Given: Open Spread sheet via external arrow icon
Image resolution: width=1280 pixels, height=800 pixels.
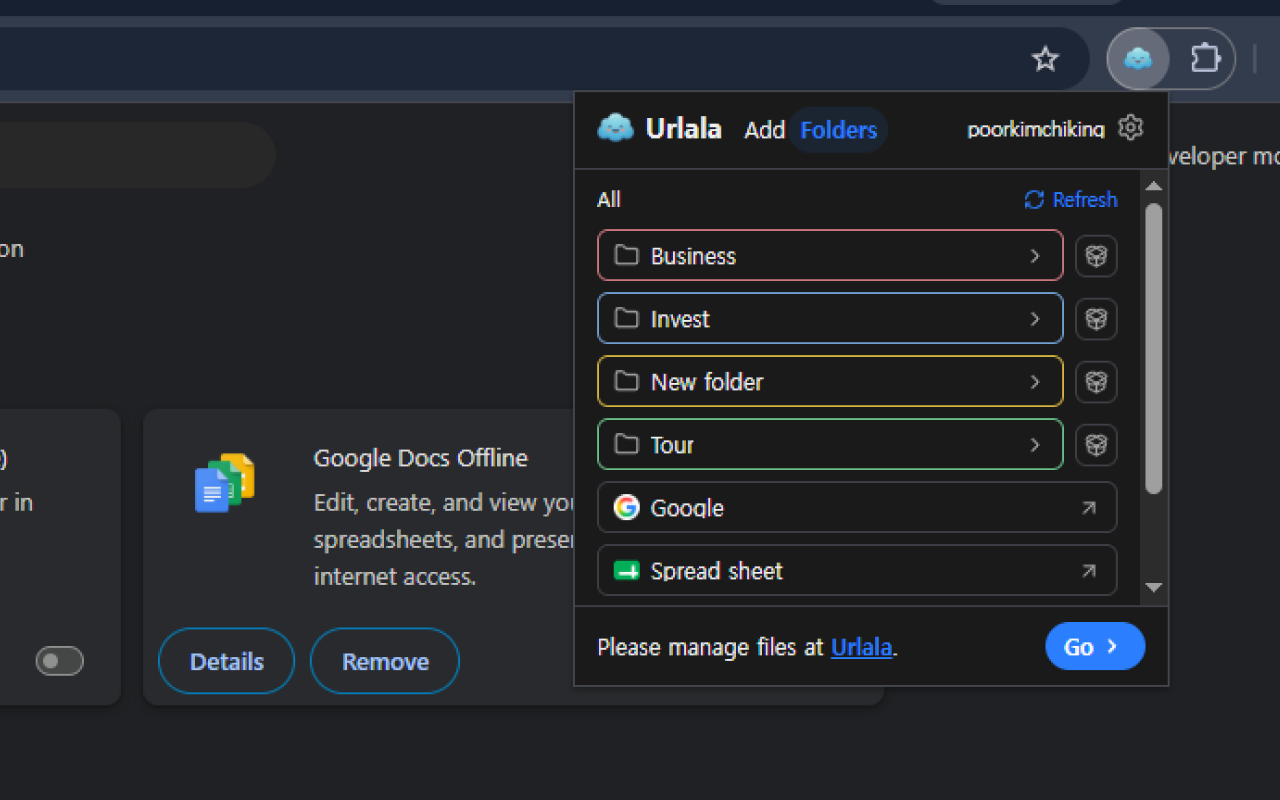Looking at the screenshot, I should point(1088,571).
